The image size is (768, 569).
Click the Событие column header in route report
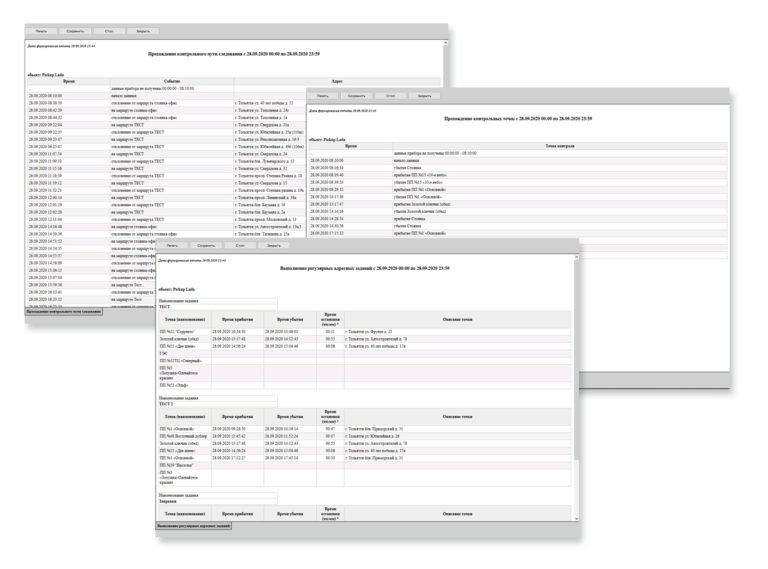pos(172,81)
